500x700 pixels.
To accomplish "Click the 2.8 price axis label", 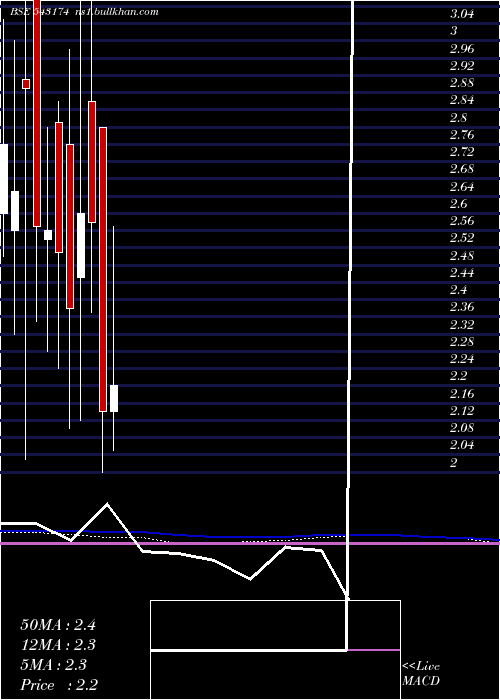I will 458,117.
